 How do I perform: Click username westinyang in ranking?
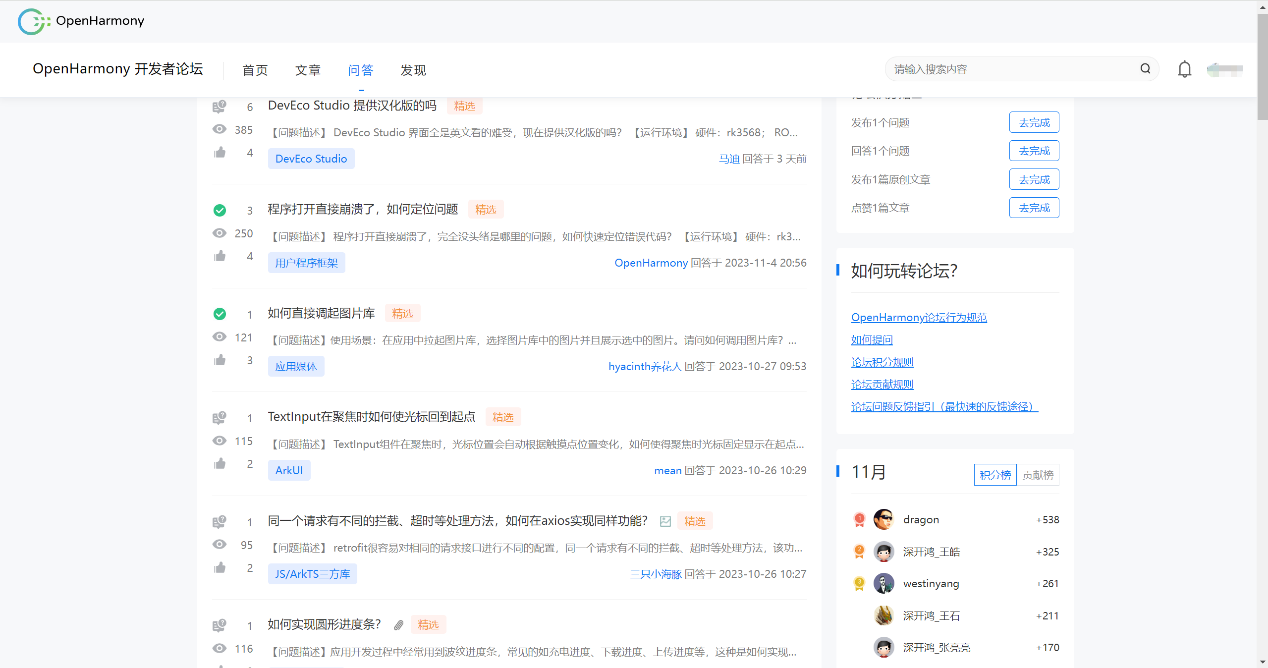(x=931, y=583)
